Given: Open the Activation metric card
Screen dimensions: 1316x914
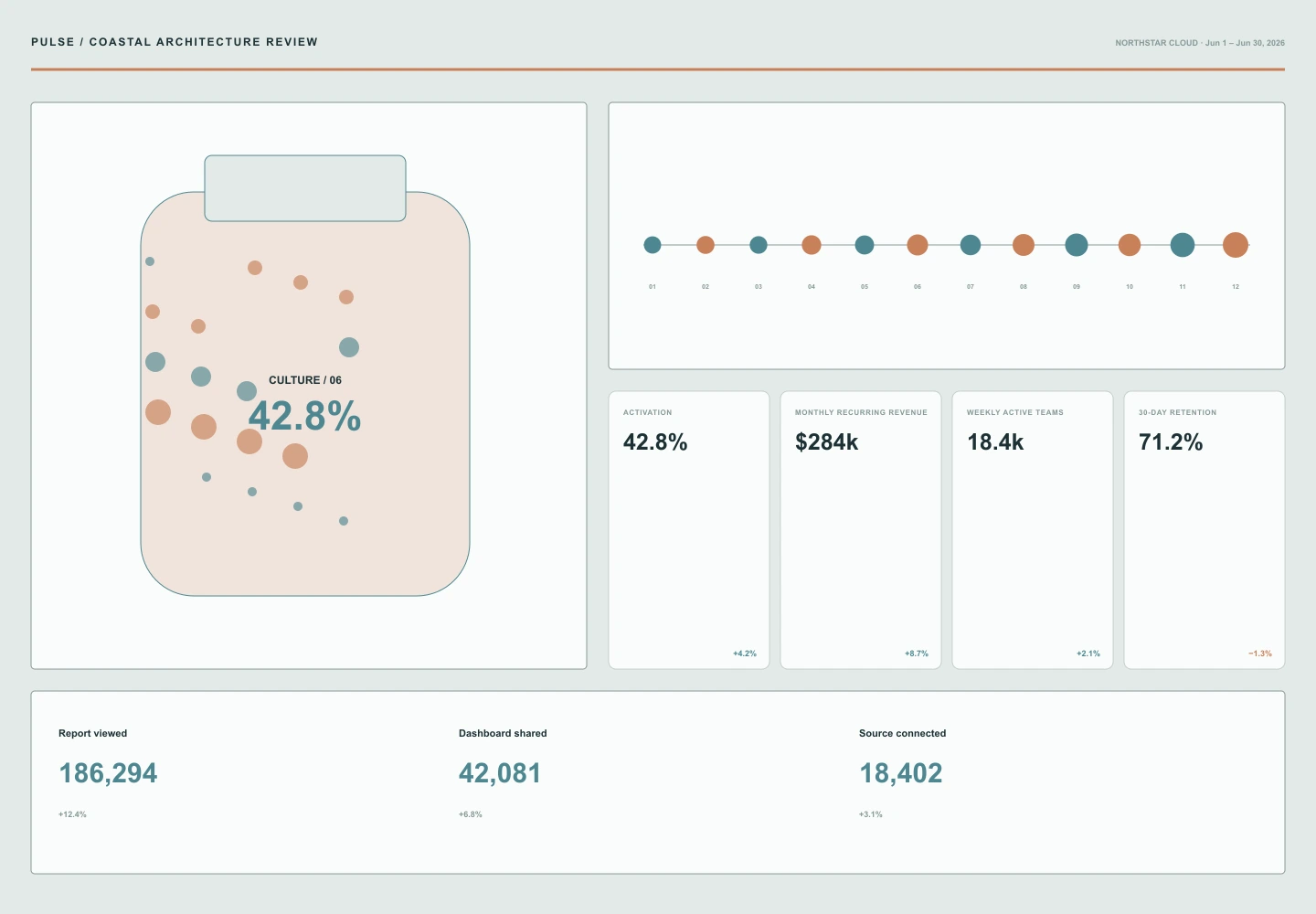Looking at the screenshot, I should pyautogui.click(x=689, y=530).
